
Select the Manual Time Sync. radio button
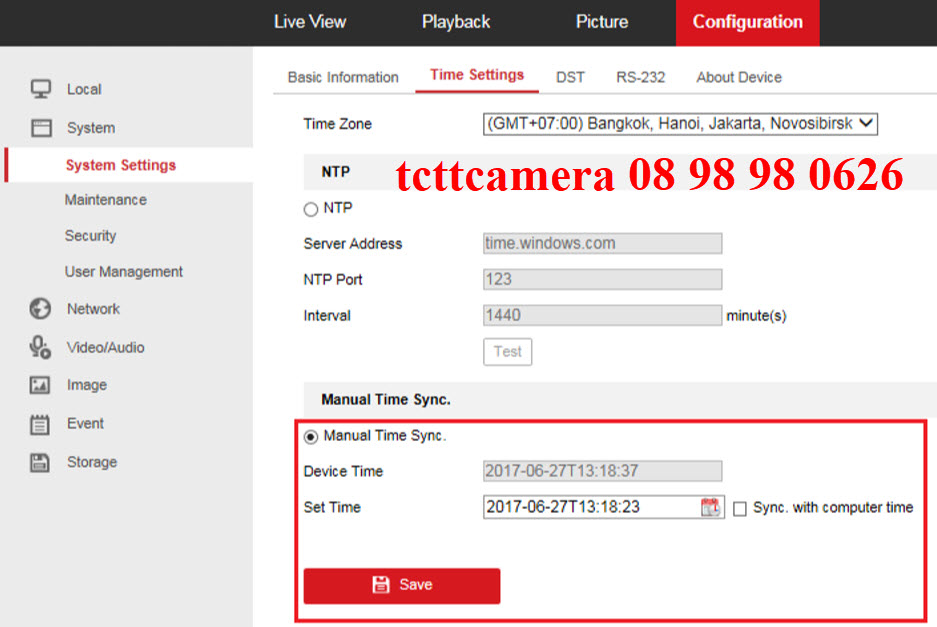click(x=311, y=436)
